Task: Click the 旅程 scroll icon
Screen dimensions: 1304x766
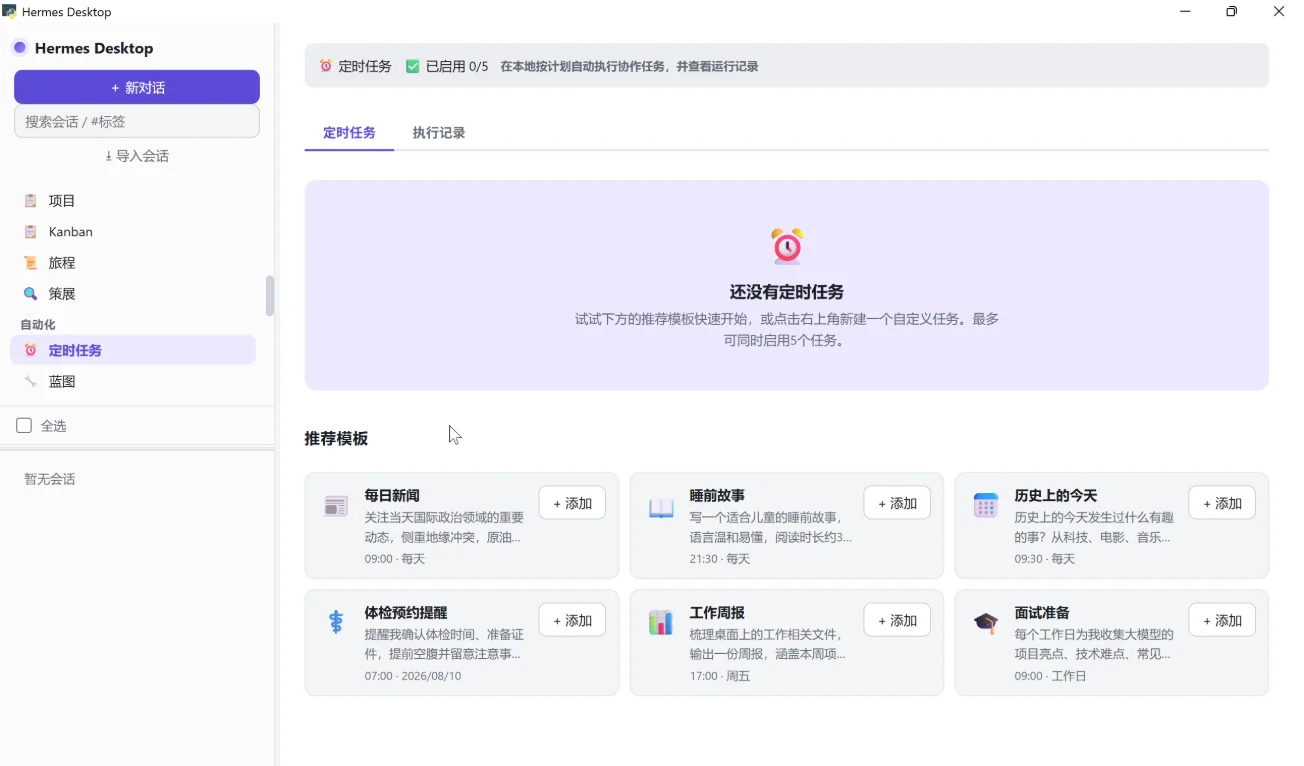Action: point(31,263)
